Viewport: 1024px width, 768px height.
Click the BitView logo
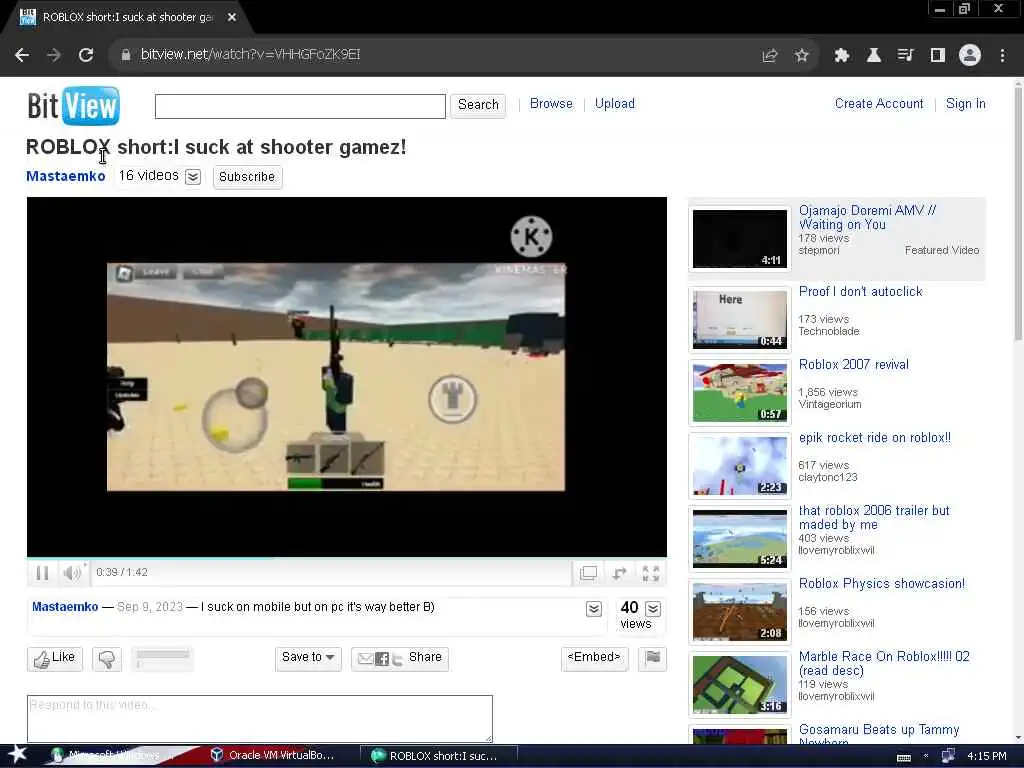click(x=73, y=106)
